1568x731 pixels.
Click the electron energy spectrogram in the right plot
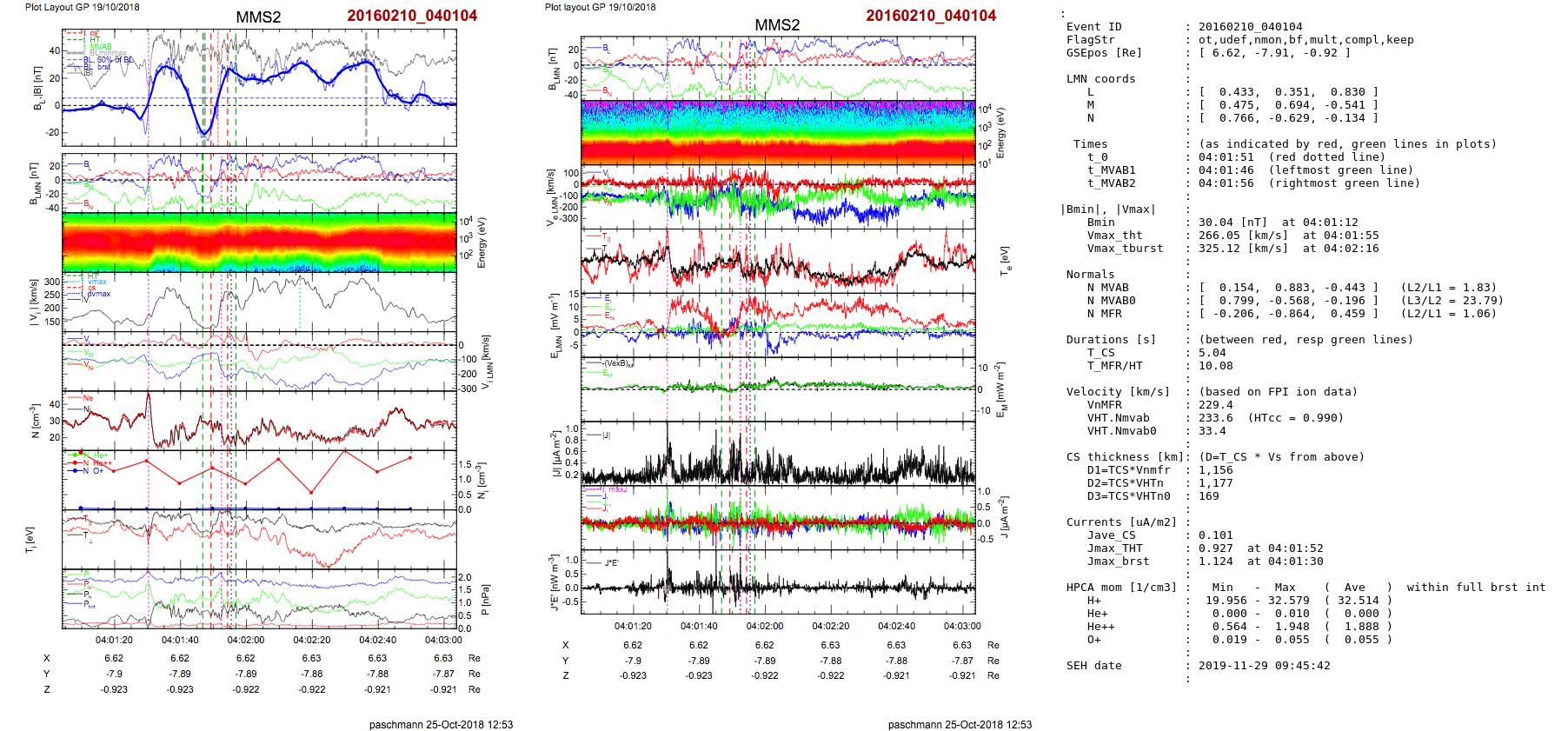click(778, 132)
